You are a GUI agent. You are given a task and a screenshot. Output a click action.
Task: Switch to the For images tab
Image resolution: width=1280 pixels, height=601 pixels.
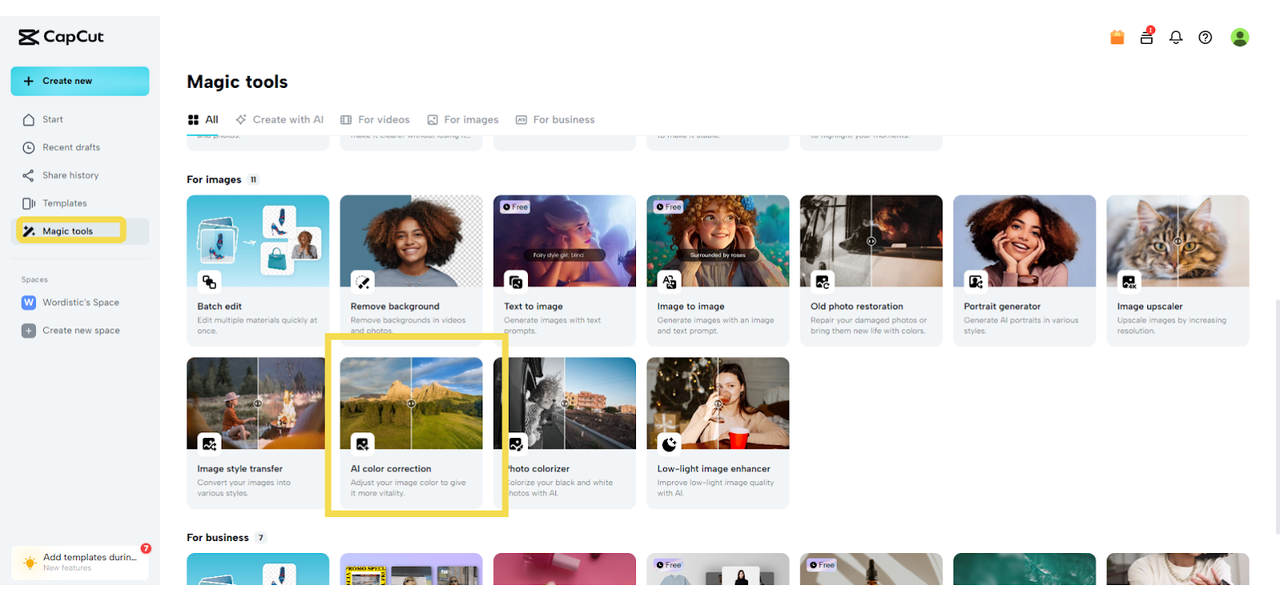coord(463,119)
